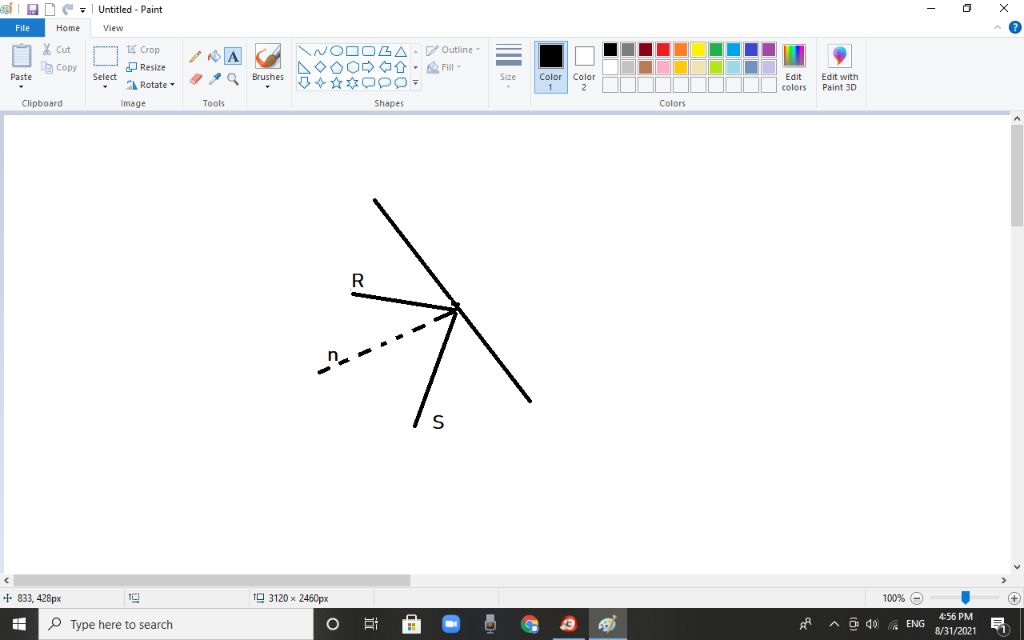1024x640 pixels.
Task: Click the Windows Start button
Action: pyautogui.click(x=19, y=624)
